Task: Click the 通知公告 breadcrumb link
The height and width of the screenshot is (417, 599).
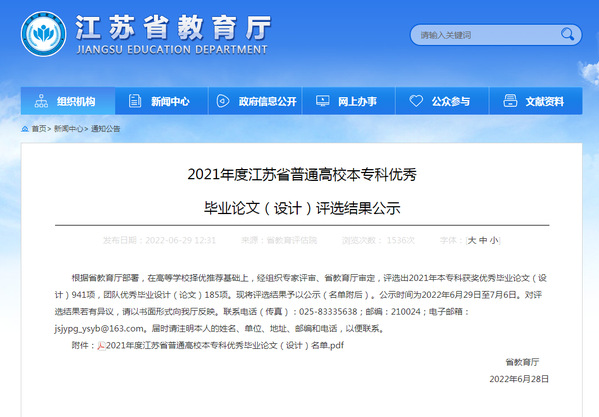Action: point(105,129)
